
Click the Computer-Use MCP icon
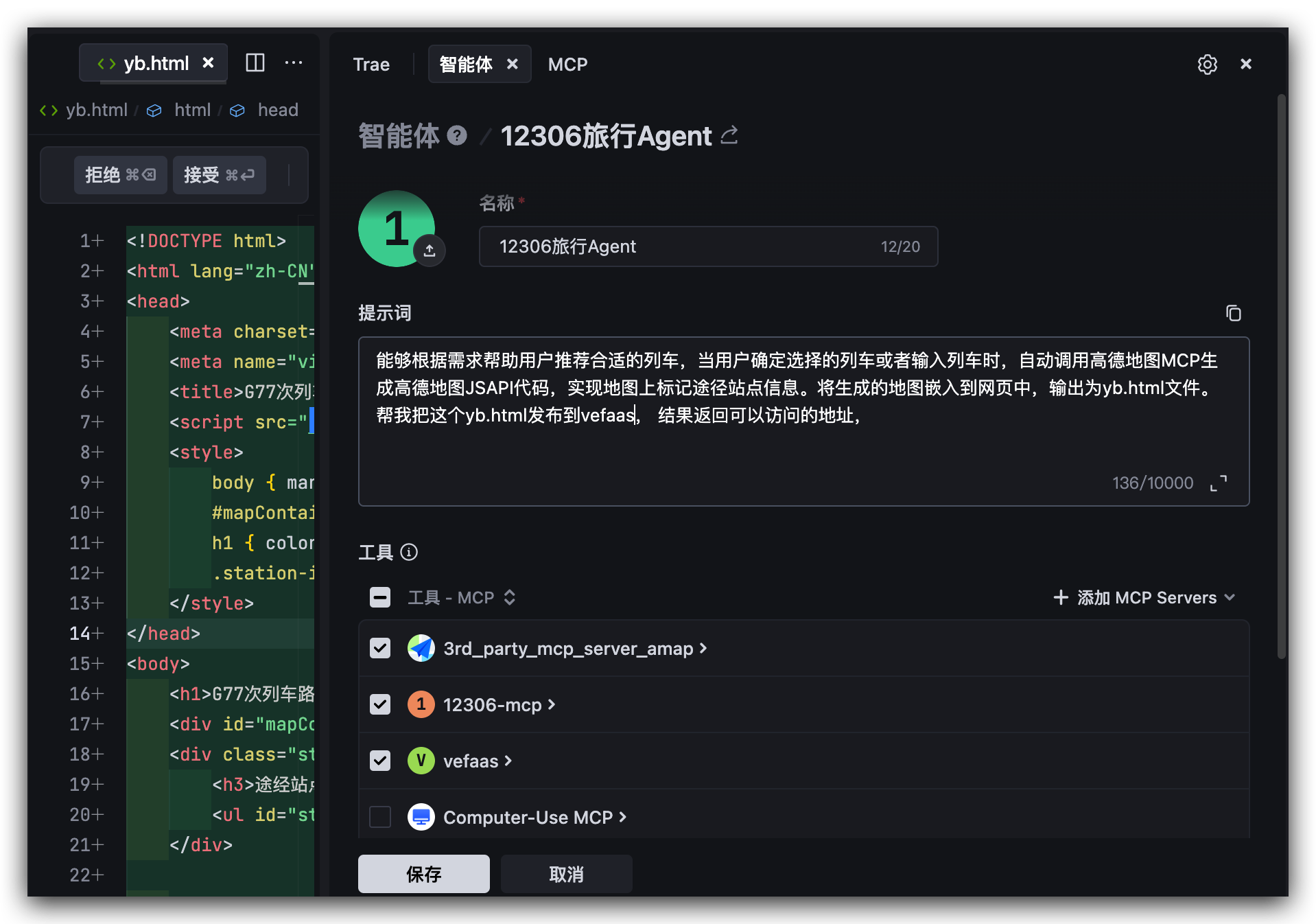click(x=421, y=817)
